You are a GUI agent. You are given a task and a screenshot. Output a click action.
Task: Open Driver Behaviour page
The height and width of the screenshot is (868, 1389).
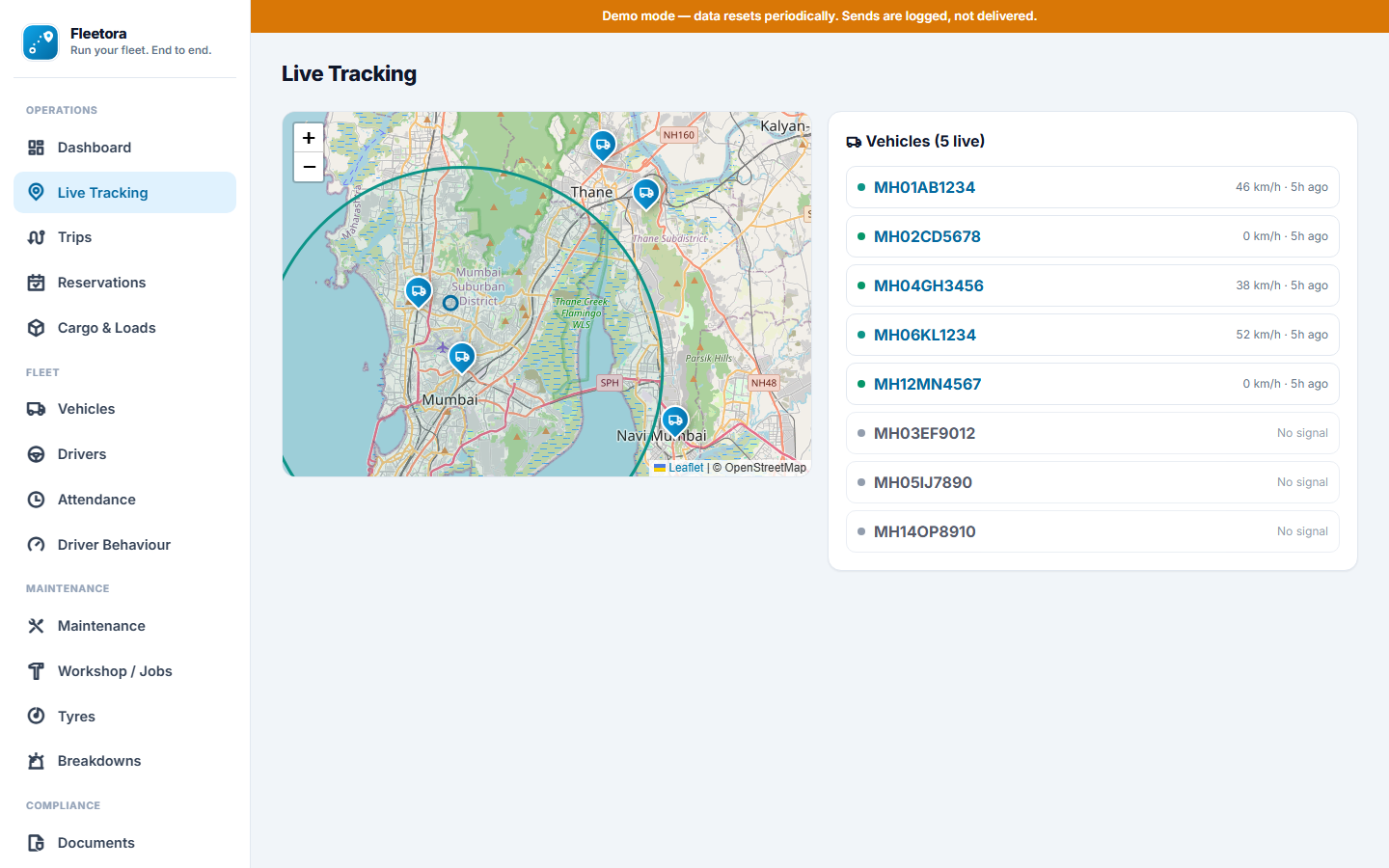coord(124,545)
